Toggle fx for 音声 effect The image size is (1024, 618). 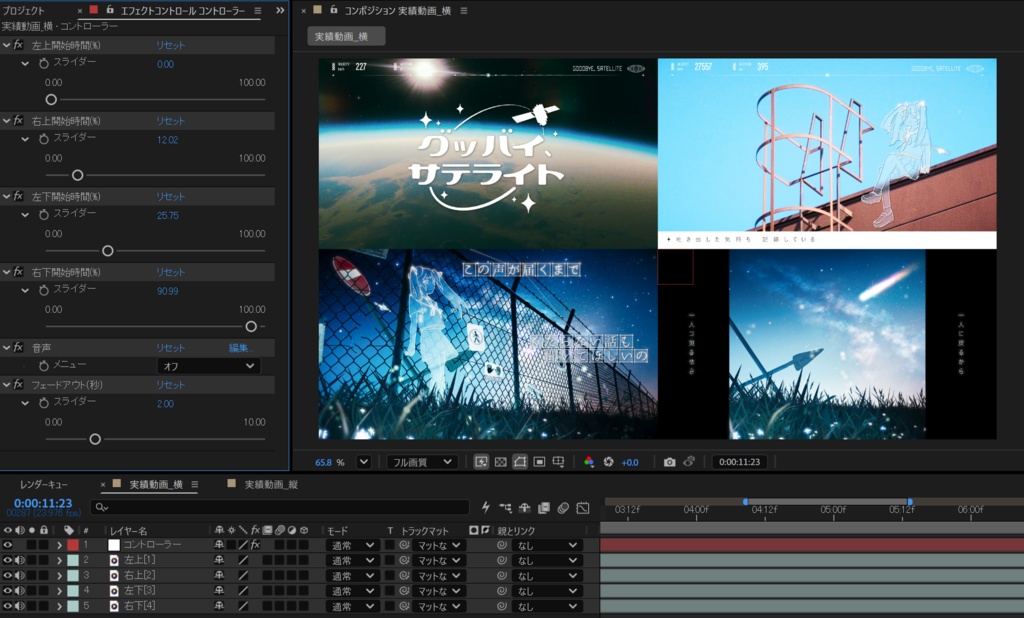pos(18,348)
